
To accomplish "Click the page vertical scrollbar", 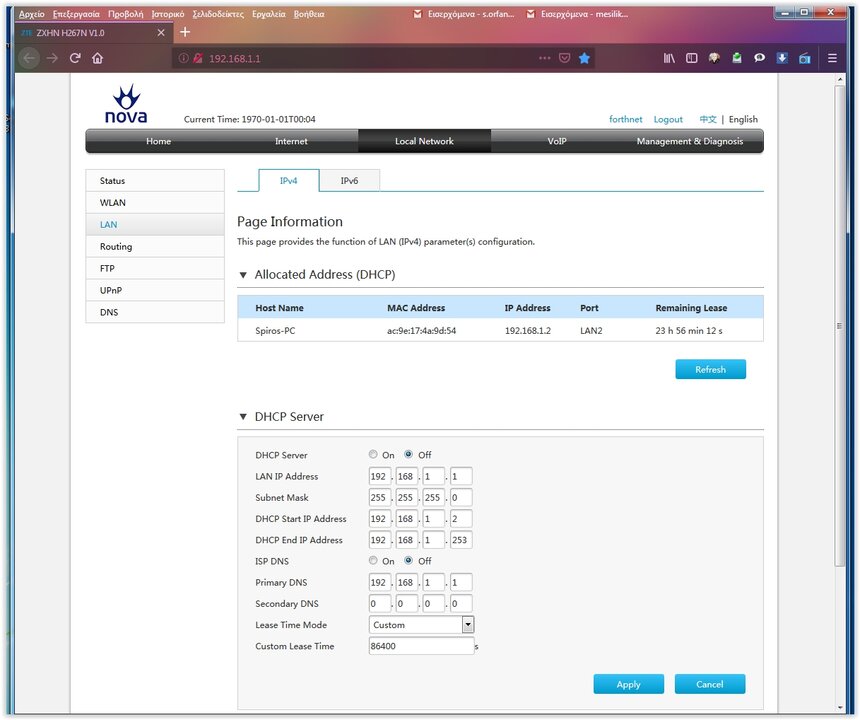I will tap(840, 326).
